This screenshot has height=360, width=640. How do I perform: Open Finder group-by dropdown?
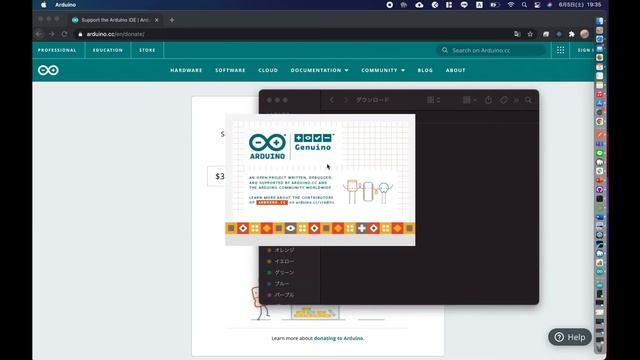coord(469,100)
